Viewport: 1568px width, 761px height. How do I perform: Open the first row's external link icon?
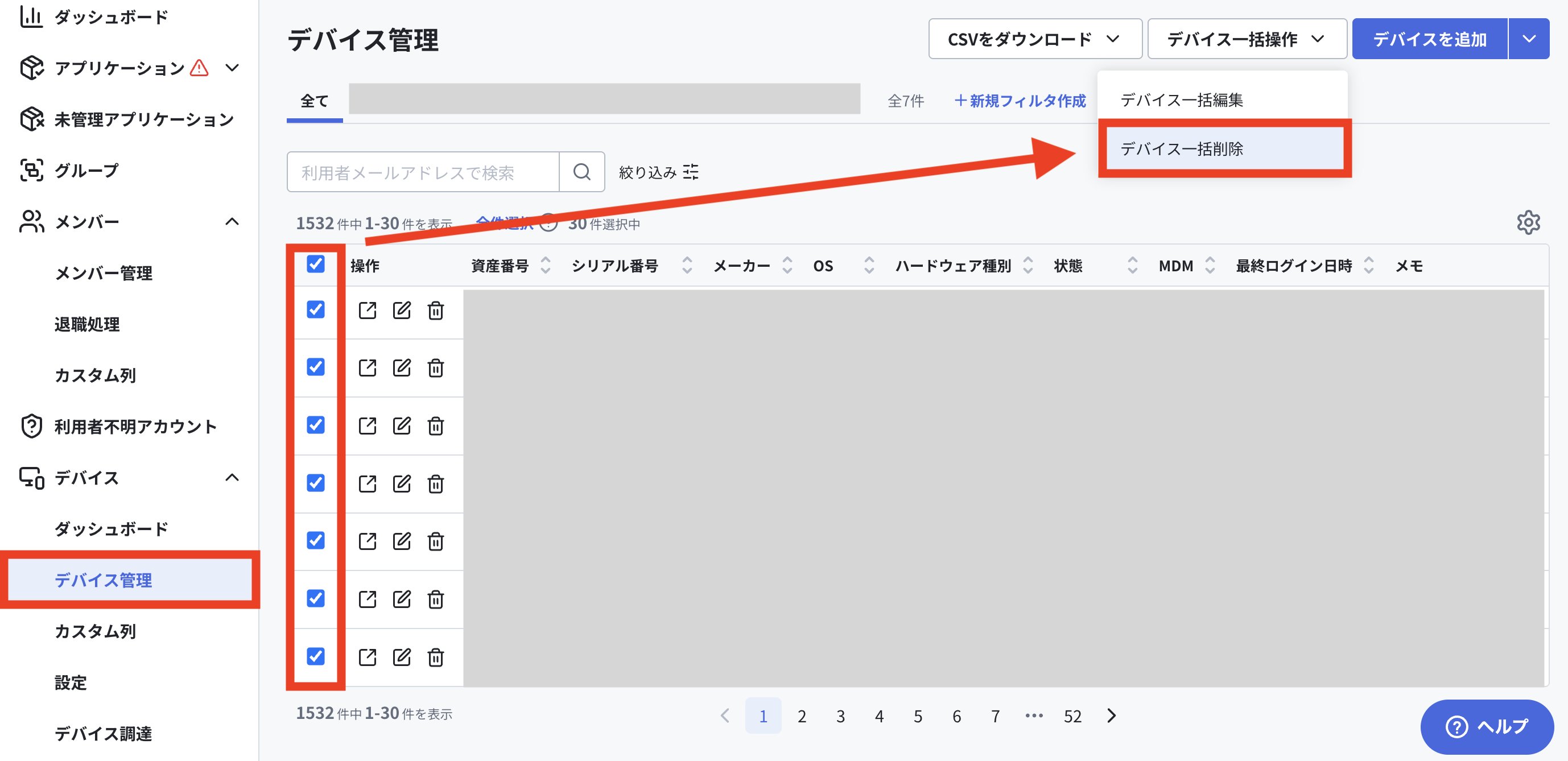tap(367, 310)
